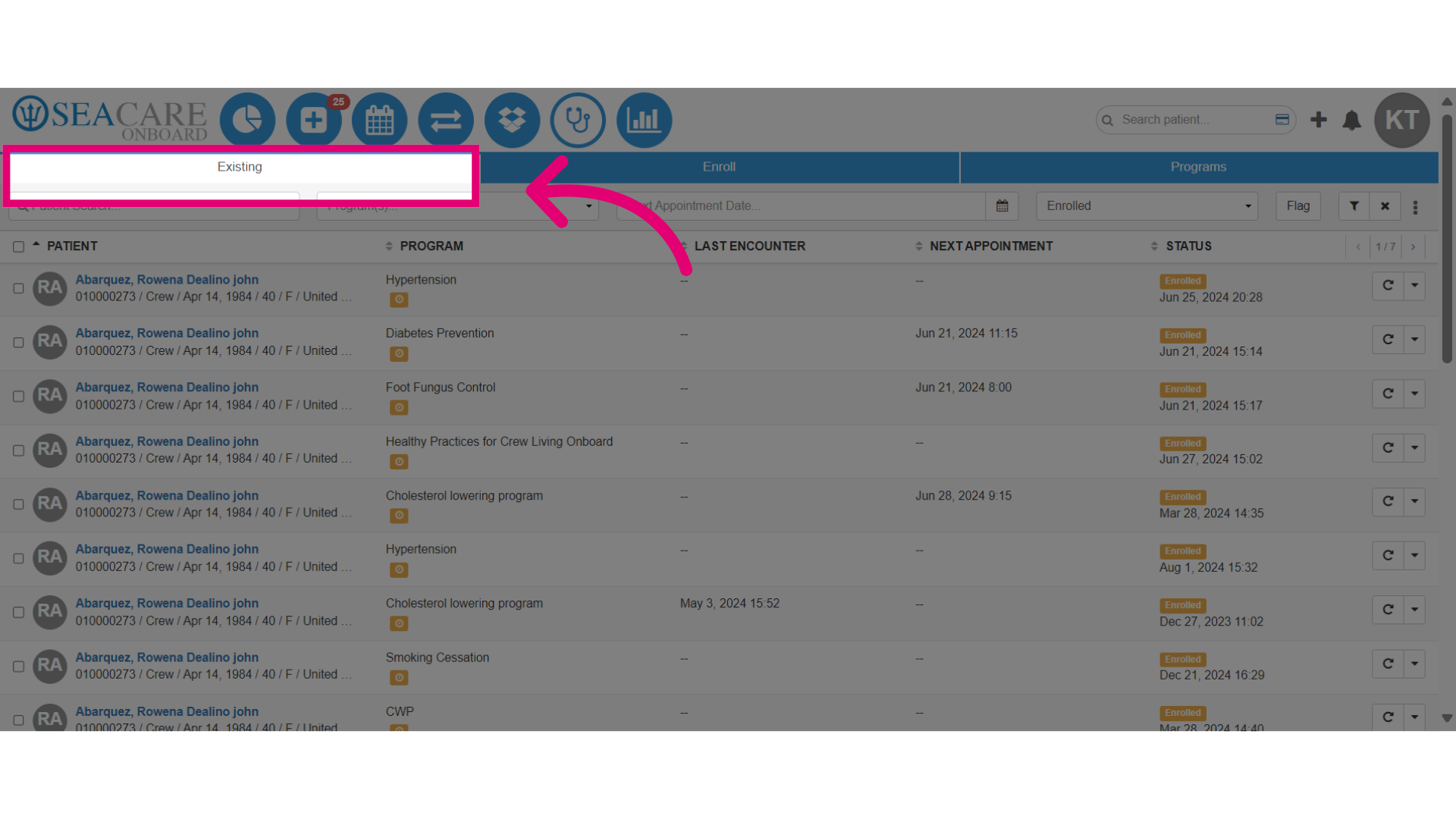Open the vertical three-dot options menu
Screen dimensions: 1456x819
(x=1415, y=207)
